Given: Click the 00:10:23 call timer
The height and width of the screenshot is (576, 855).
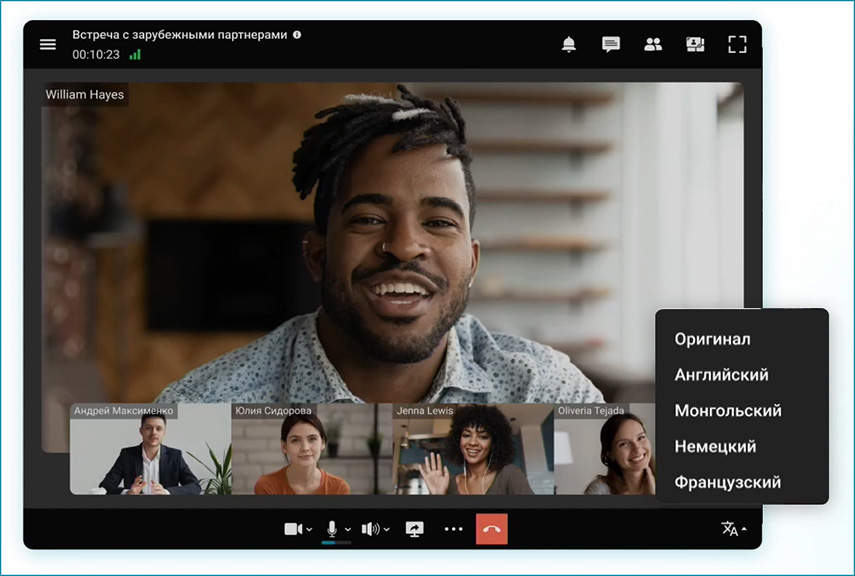Looking at the screenshot, I should [x=96, y=55].
